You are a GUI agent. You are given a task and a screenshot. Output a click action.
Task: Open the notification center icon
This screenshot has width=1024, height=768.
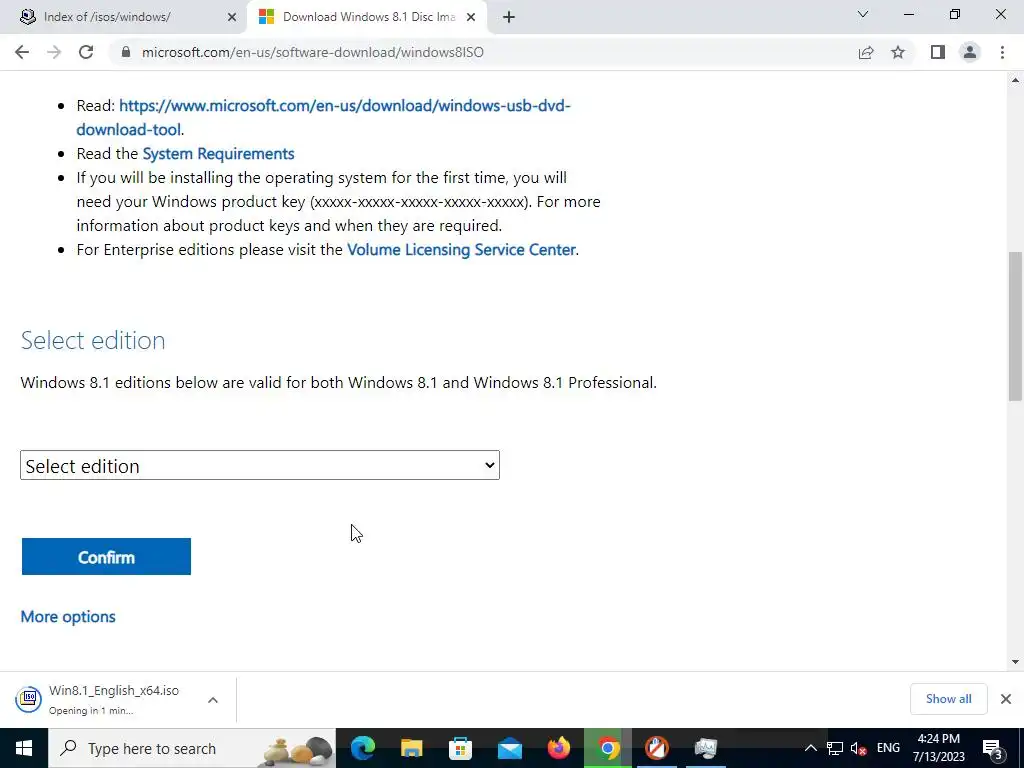click(992, 748)
